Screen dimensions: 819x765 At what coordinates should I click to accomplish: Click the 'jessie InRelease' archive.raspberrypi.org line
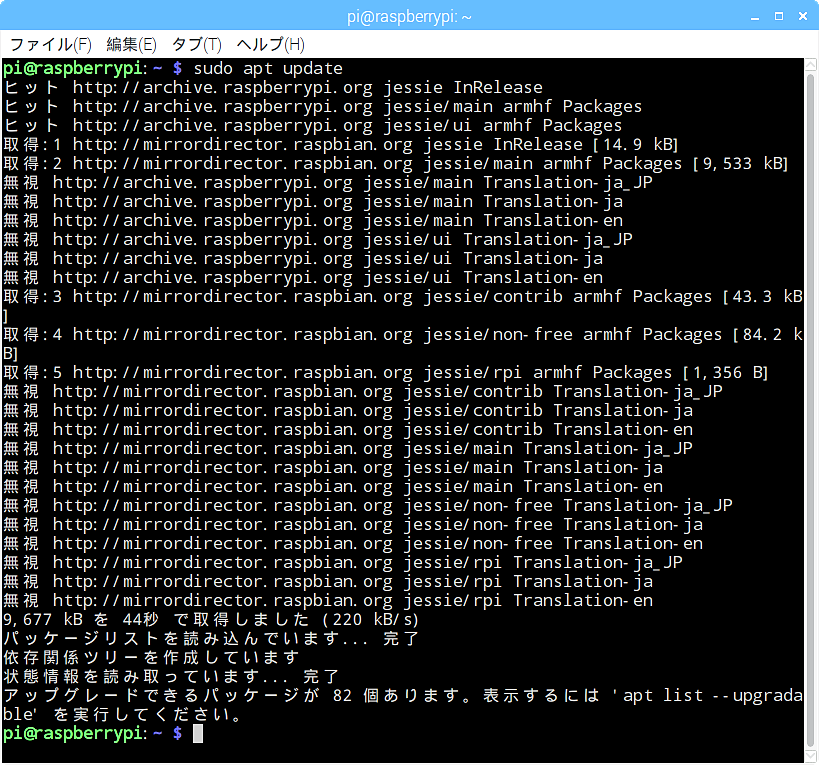pos(273,87)
